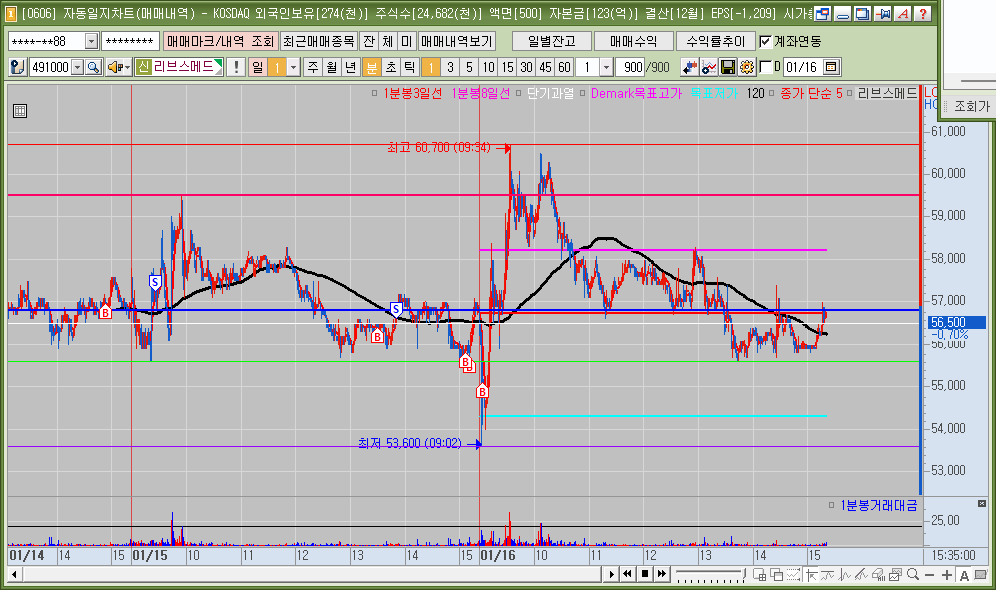Close the volume pane with x icon
Image resolution: width=996 pixels, height=590 pixels.
point(981,504)
